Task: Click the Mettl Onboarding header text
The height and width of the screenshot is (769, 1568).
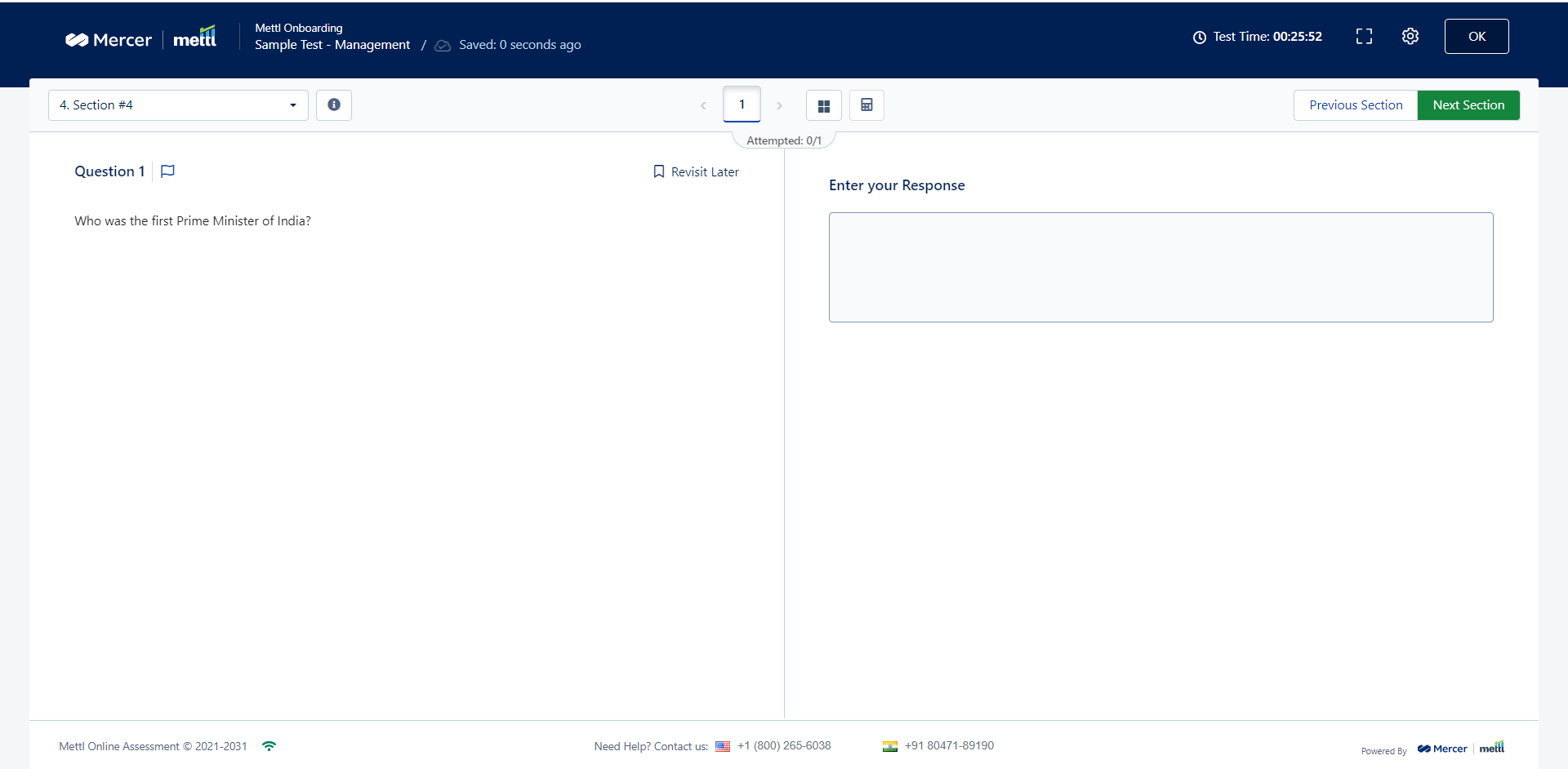Action: pos(299,28)
